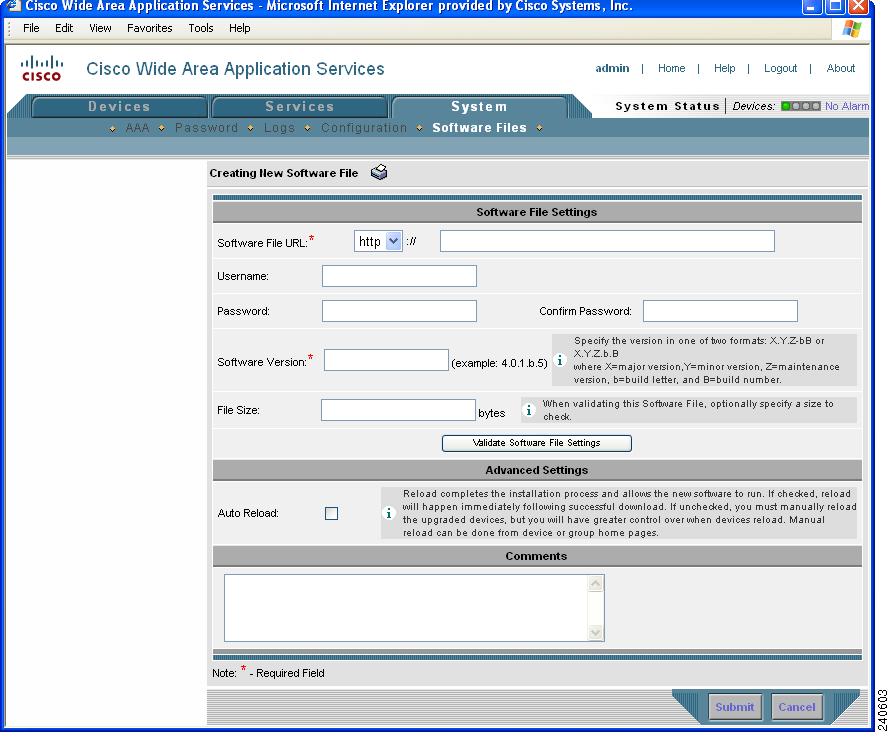Click the Cisco logo
This screenshot has width=890, height=744.
click(41, 68)
